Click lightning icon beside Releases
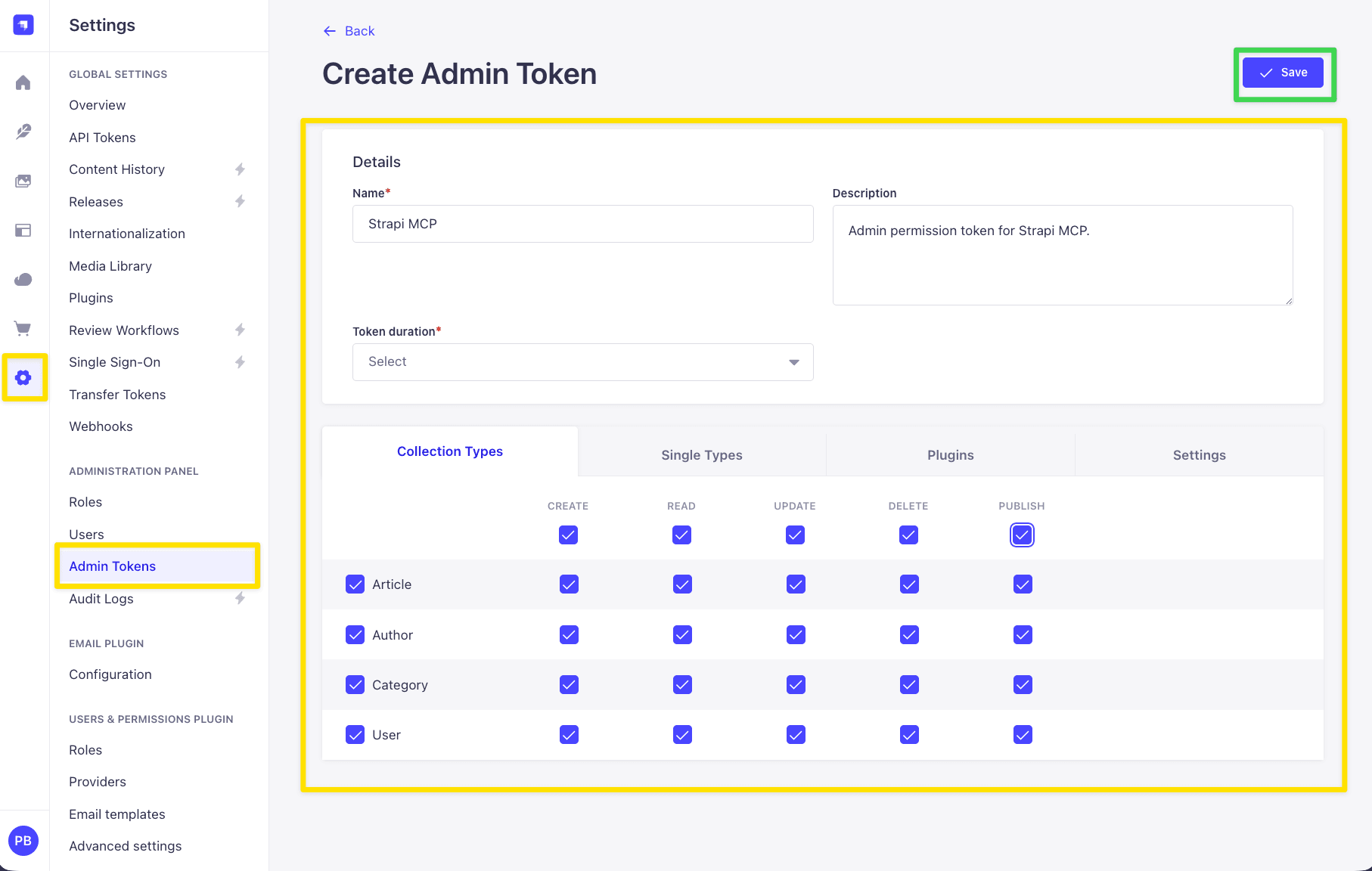Screen dimensions: 1372x871 [x=240, y=201]
